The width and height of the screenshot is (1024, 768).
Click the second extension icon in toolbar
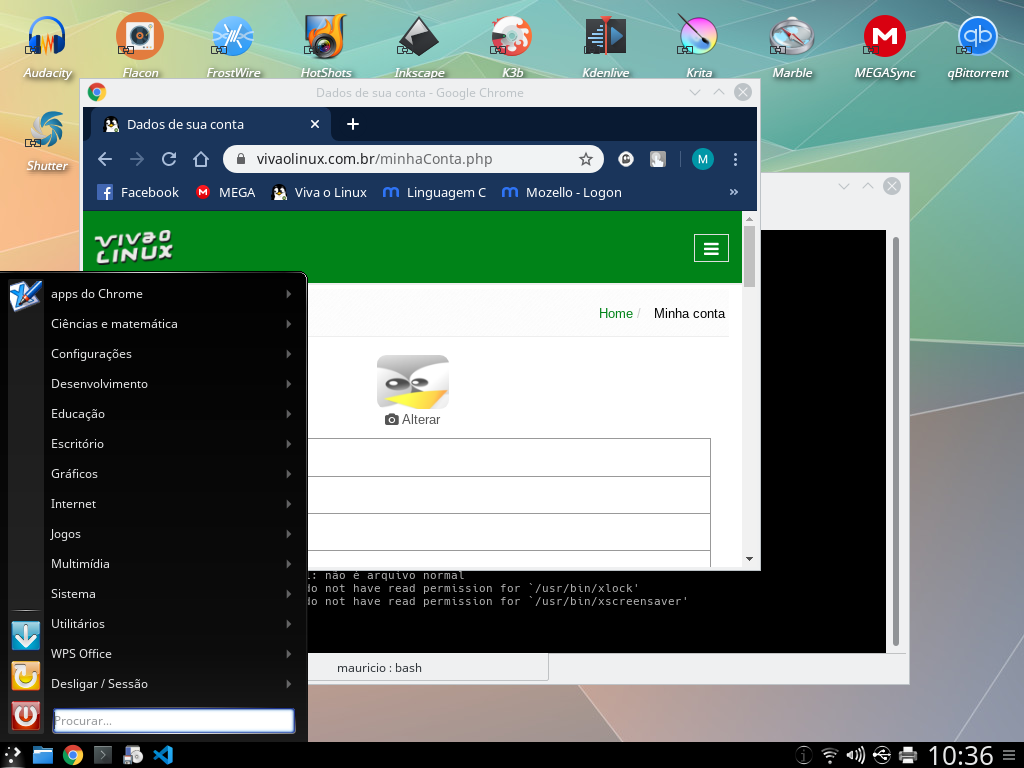pos(658,159)
